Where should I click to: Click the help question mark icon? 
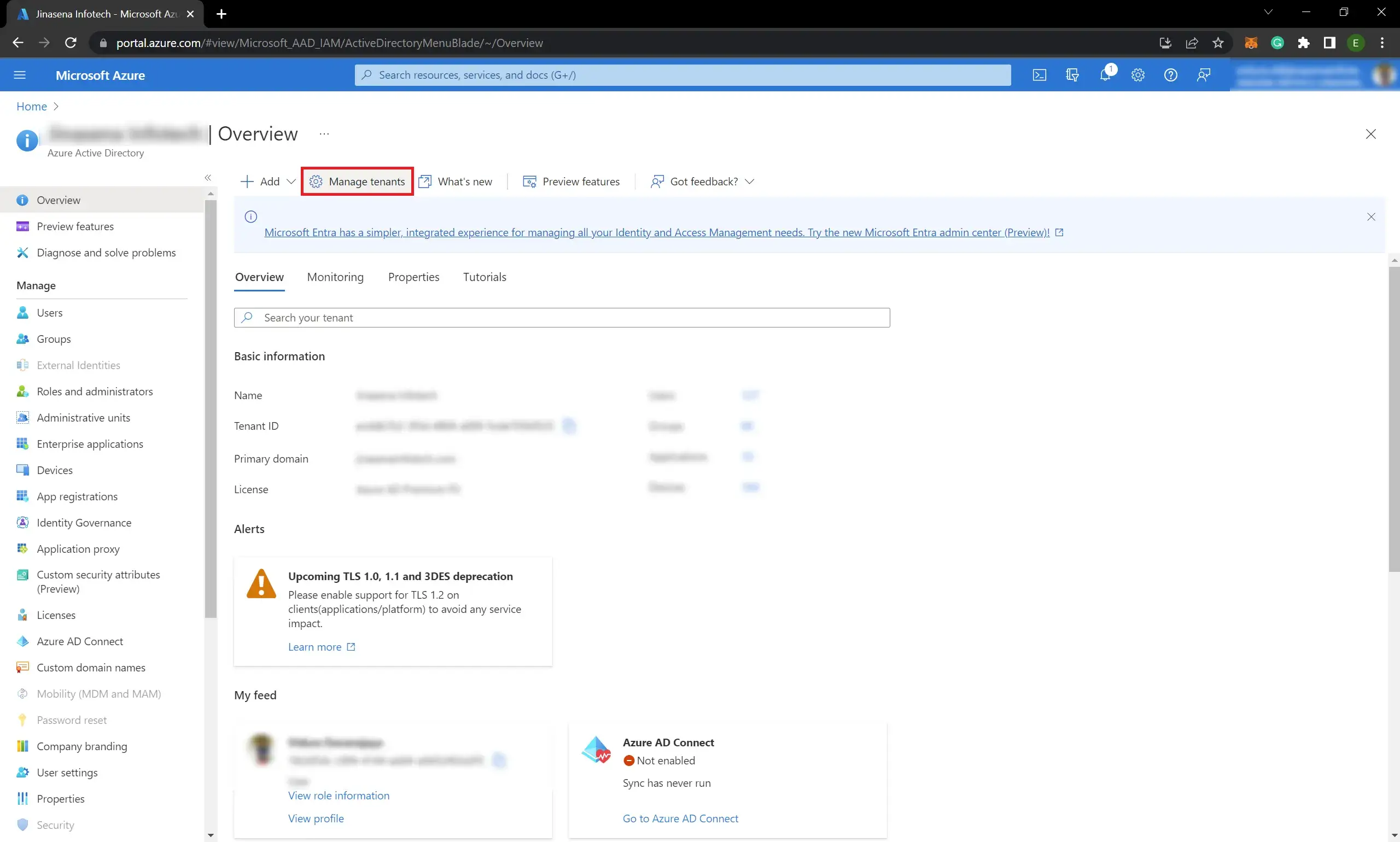coord(1171,75)
